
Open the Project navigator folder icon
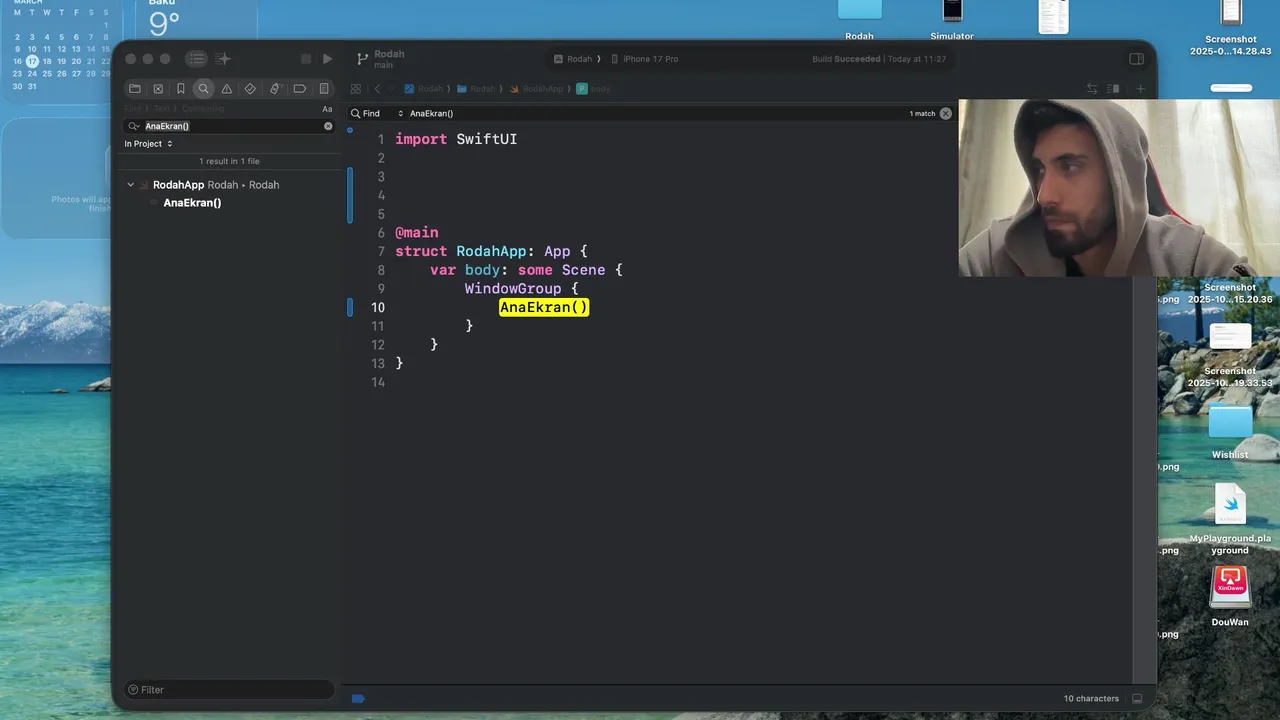(x=135, y=89)
